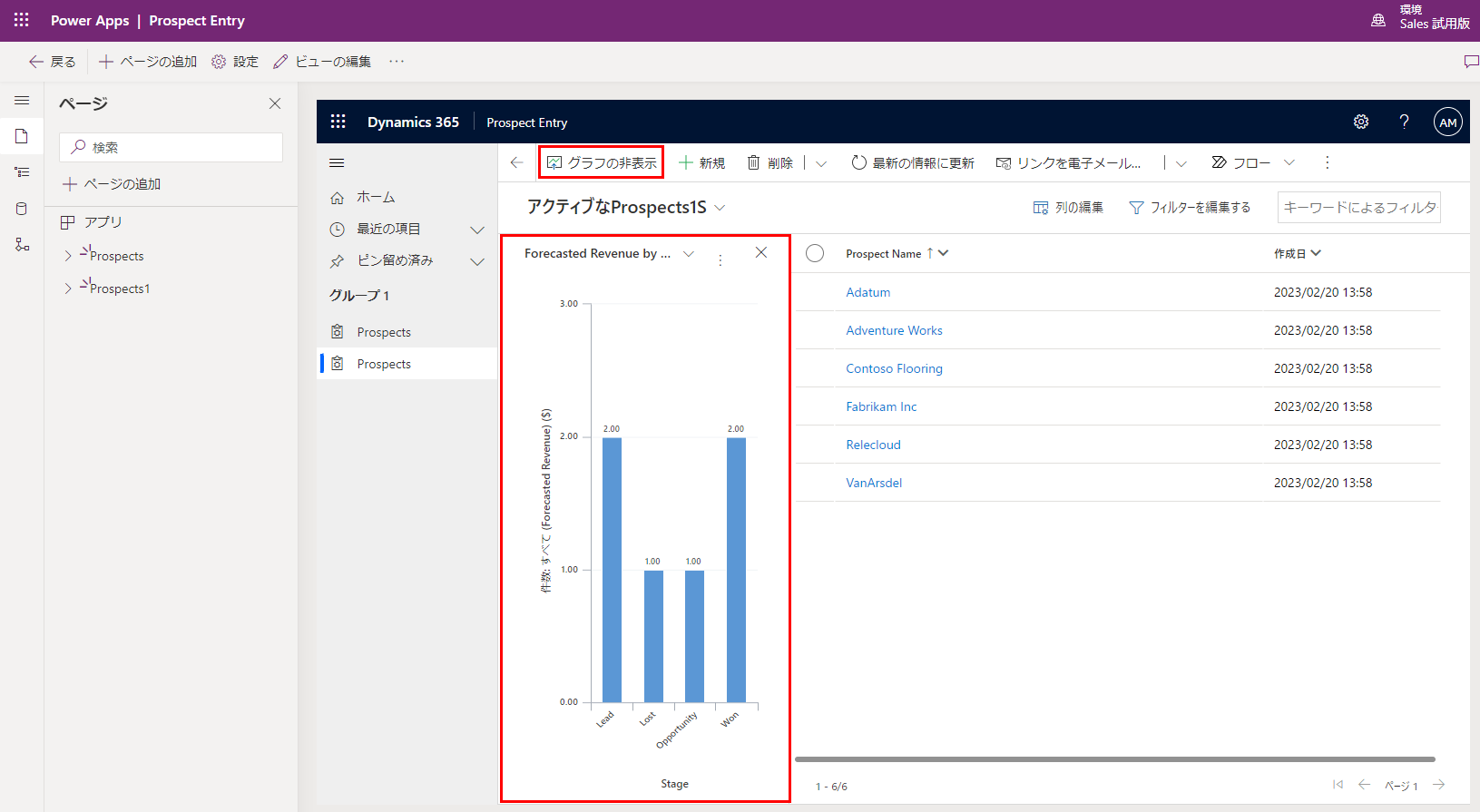Open the Power Apps waffle launcher
Screen dimensions: 1480x812
(x=22, y=20)
